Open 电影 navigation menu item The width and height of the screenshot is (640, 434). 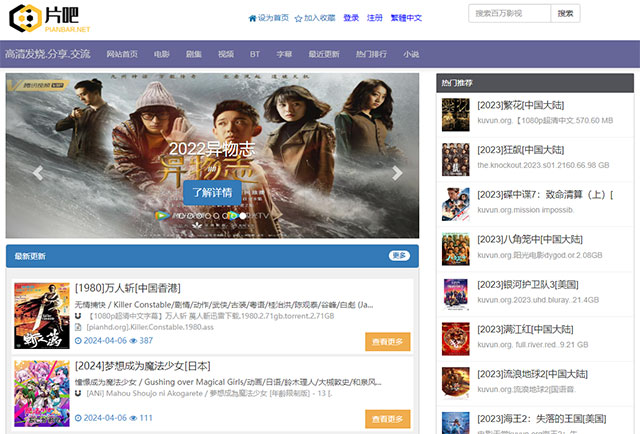click(x=162, y=54)
